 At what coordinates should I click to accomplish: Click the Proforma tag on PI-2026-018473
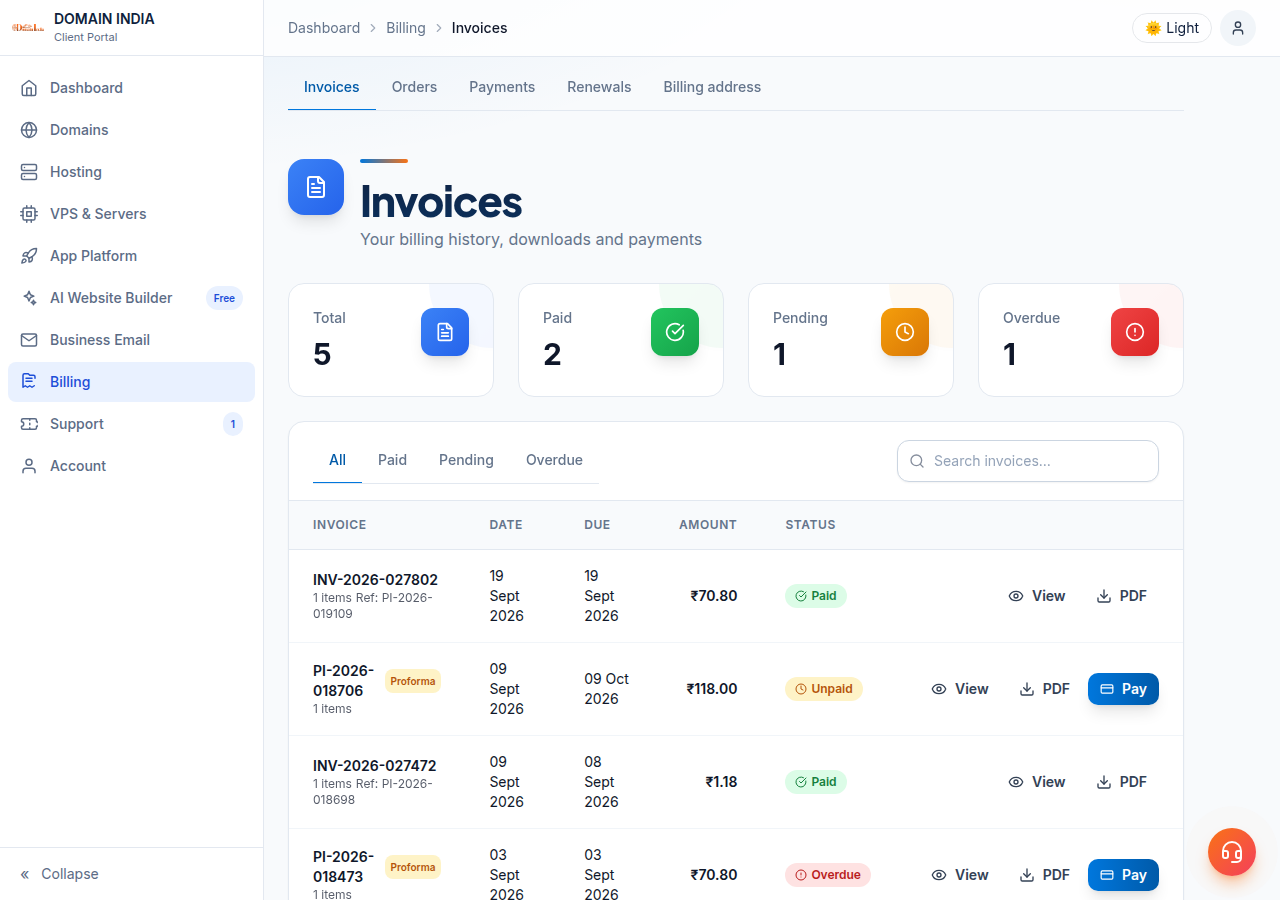coord(413,868)
